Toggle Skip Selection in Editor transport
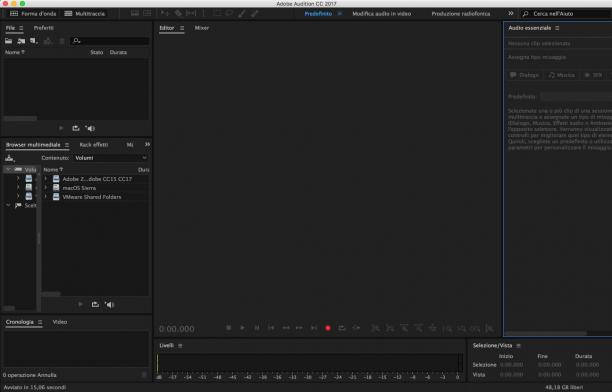Screen dimensions: 612x392 pos(356,328)
